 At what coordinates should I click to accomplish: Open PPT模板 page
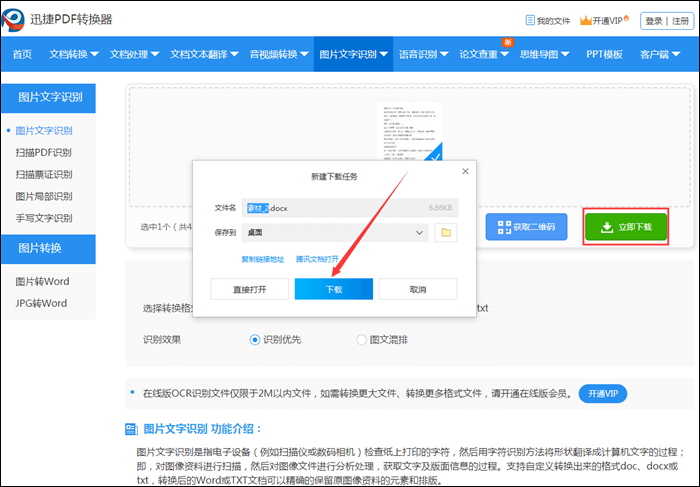pyautogui.click(x=604, y=54)
